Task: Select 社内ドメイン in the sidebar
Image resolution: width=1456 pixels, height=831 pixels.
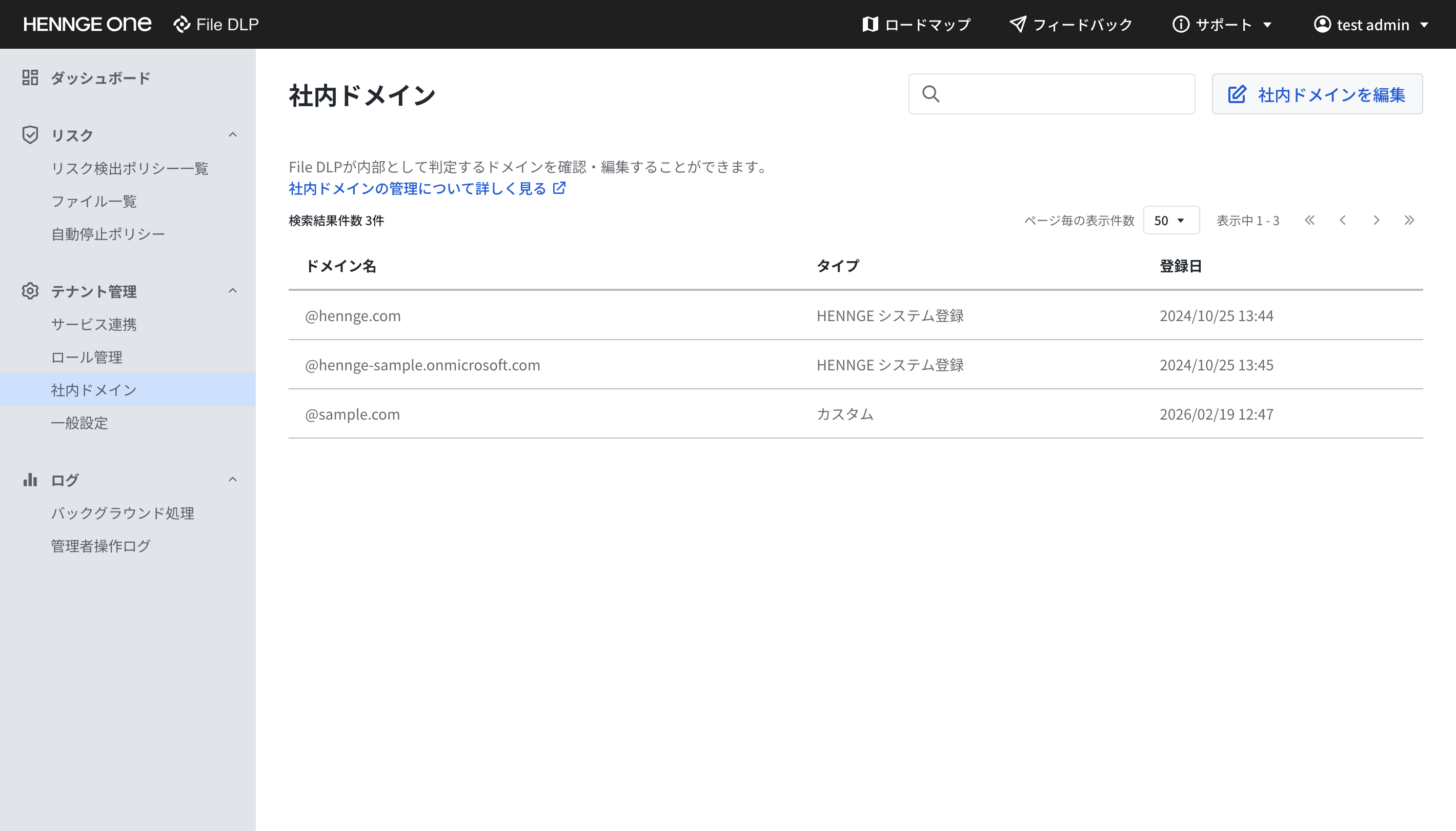Action: pyautogui.click(x=128, y=390)
